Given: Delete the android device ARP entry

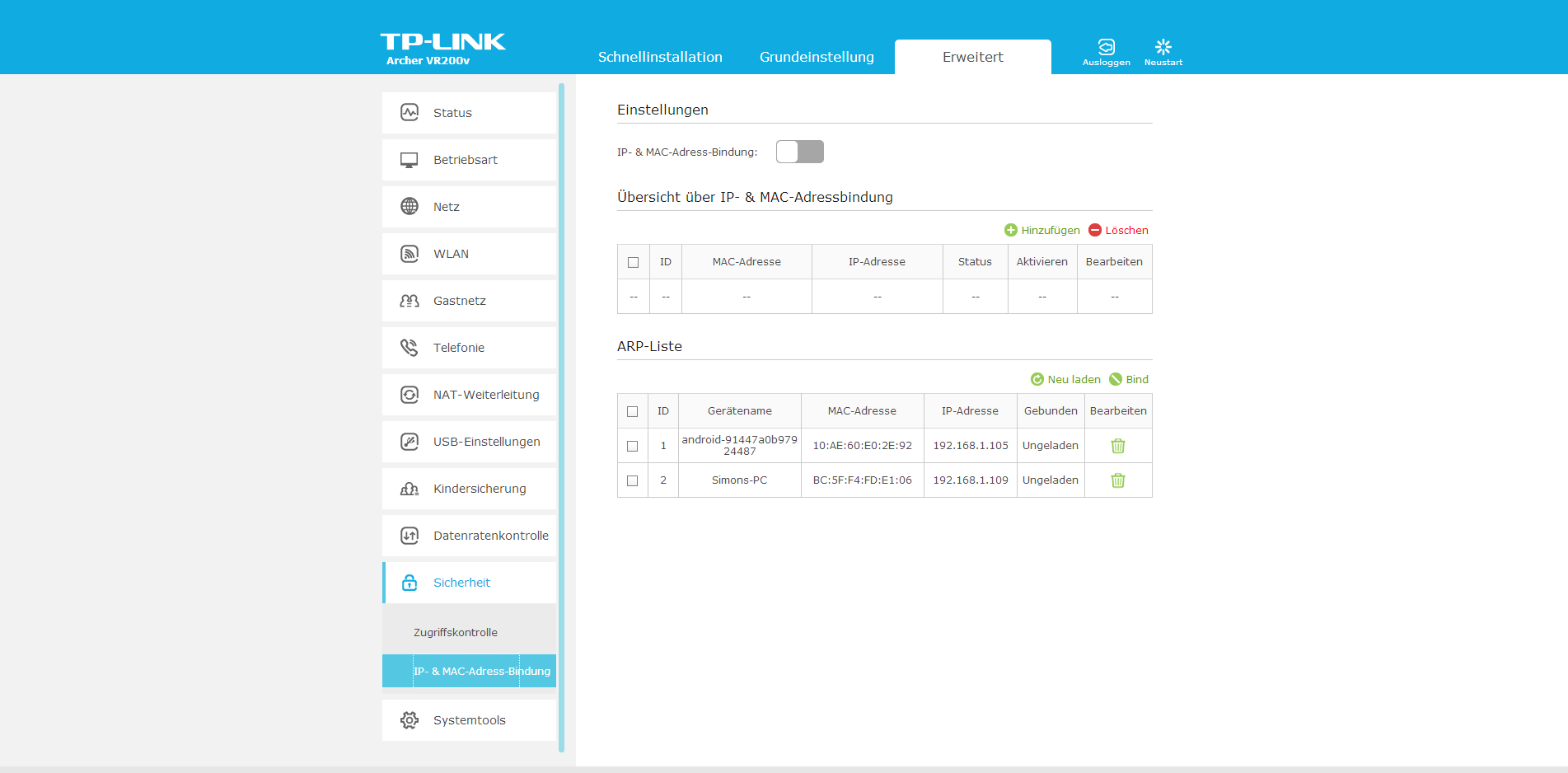Looking at the screenshot, I should pyautogui.click(x=1117, y=446).
